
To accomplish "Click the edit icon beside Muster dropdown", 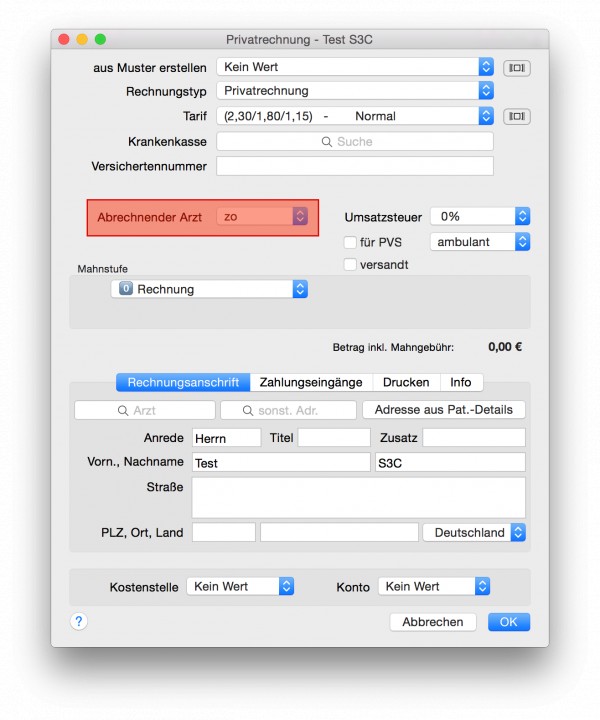I will (517, 68).
